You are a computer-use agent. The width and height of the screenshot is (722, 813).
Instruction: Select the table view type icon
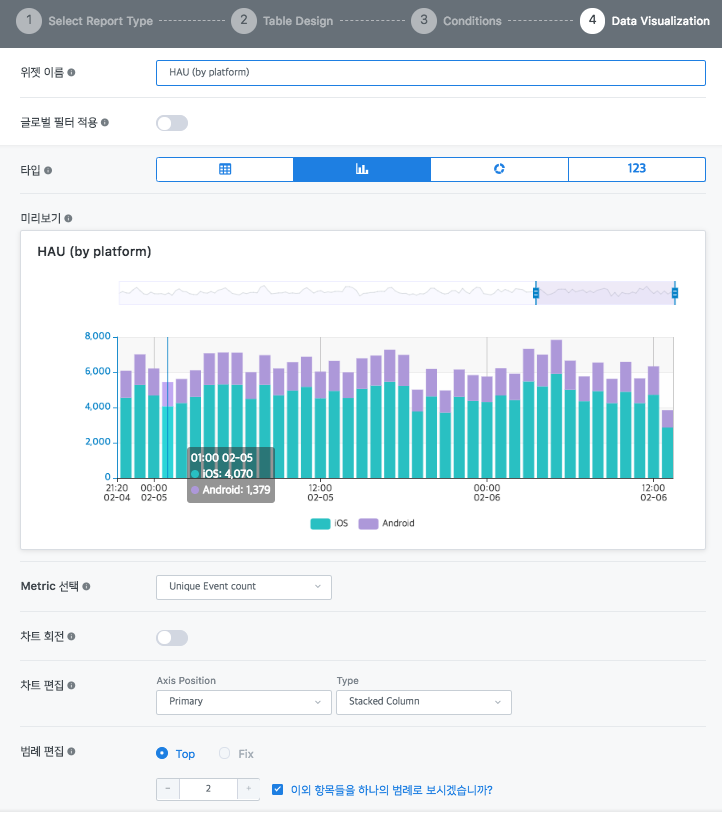tap(225, 169)
